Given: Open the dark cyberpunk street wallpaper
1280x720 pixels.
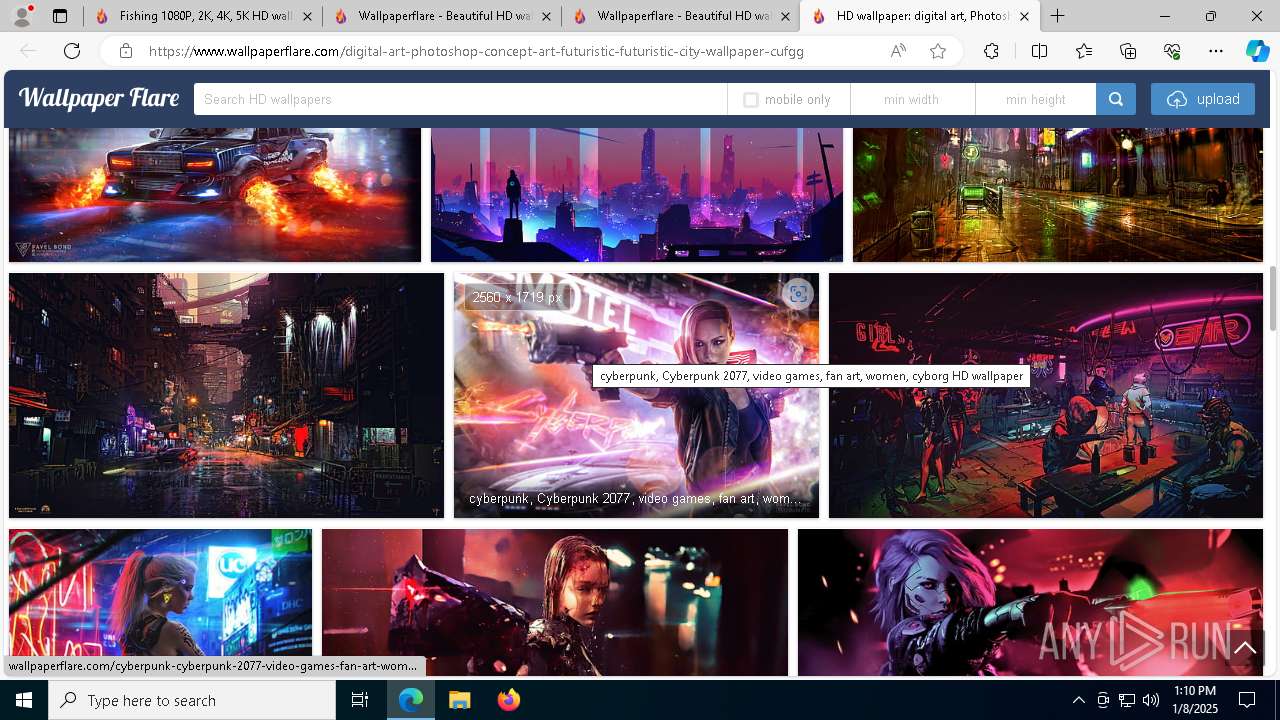Looking at the screenshot, I should click(x=226, y=396).
